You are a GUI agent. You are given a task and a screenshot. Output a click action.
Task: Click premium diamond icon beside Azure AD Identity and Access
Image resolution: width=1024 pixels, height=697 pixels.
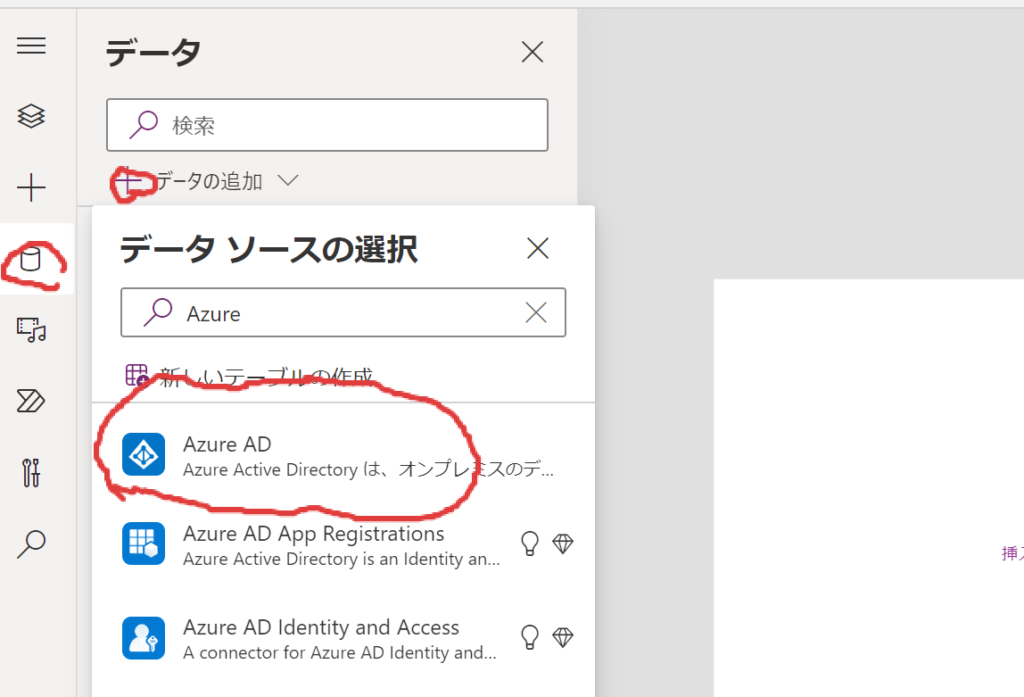(563, 637)
